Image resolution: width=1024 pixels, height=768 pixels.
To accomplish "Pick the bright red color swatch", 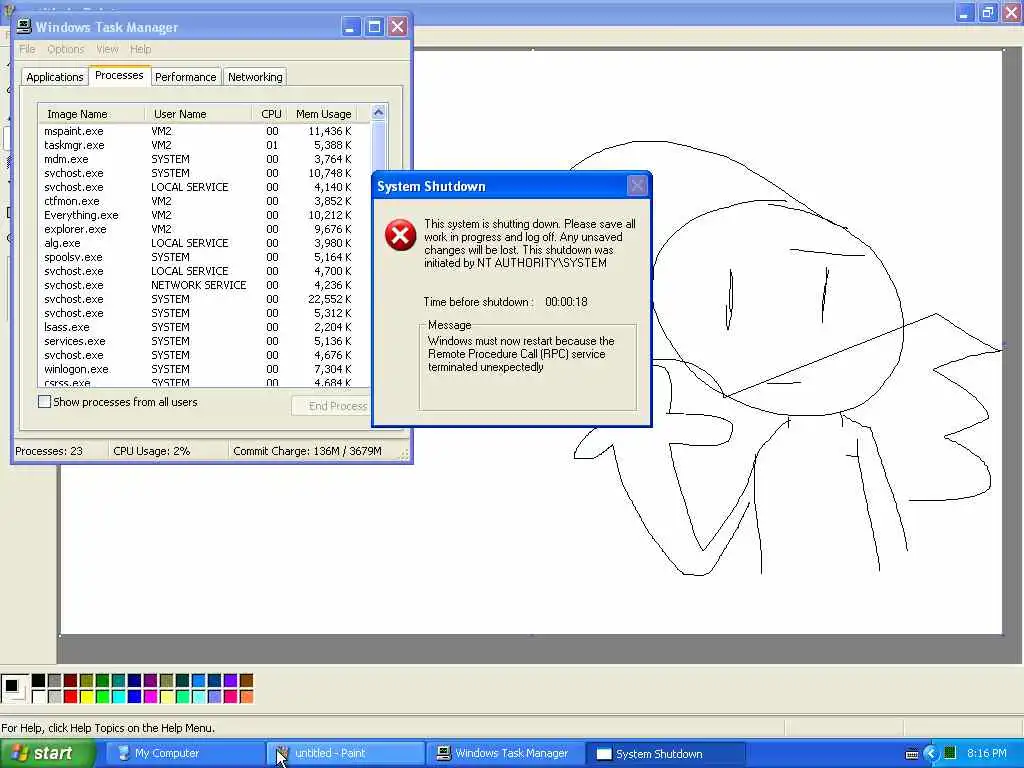I will [x=71, y=696].
